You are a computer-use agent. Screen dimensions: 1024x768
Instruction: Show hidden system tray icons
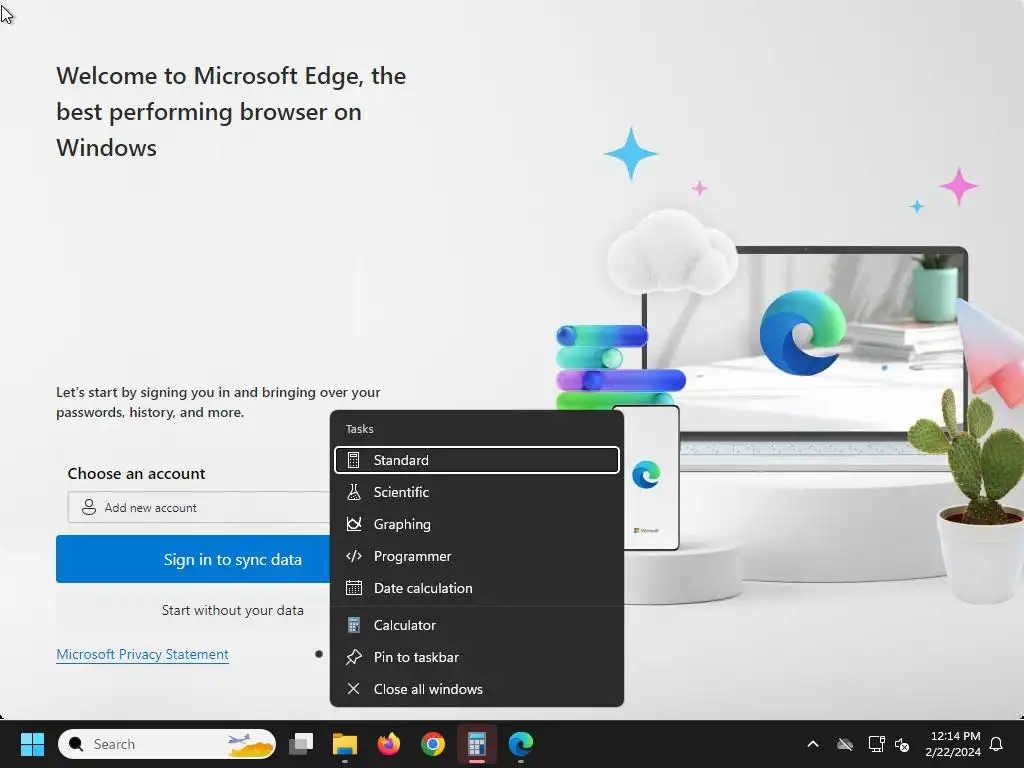pos(813,744)
